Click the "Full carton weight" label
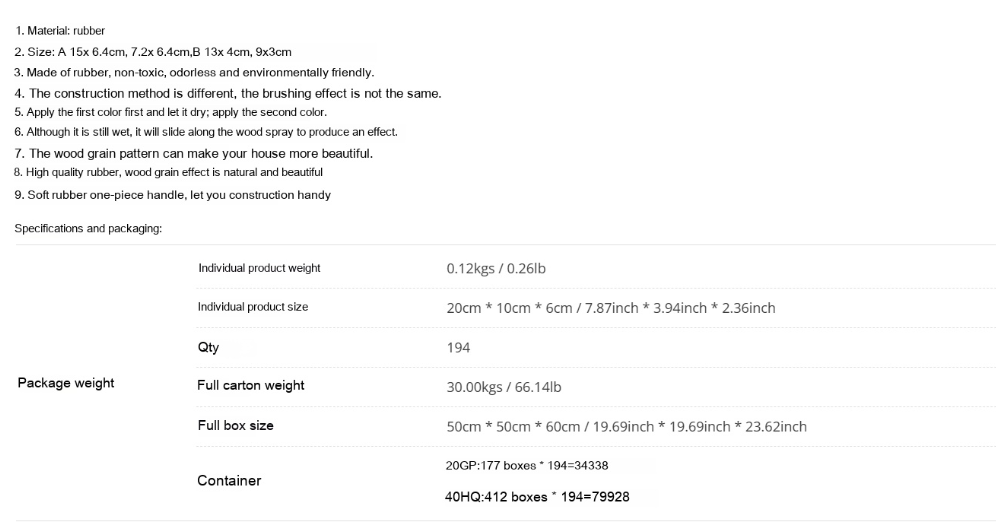996x523 pixels. (251, 385)
